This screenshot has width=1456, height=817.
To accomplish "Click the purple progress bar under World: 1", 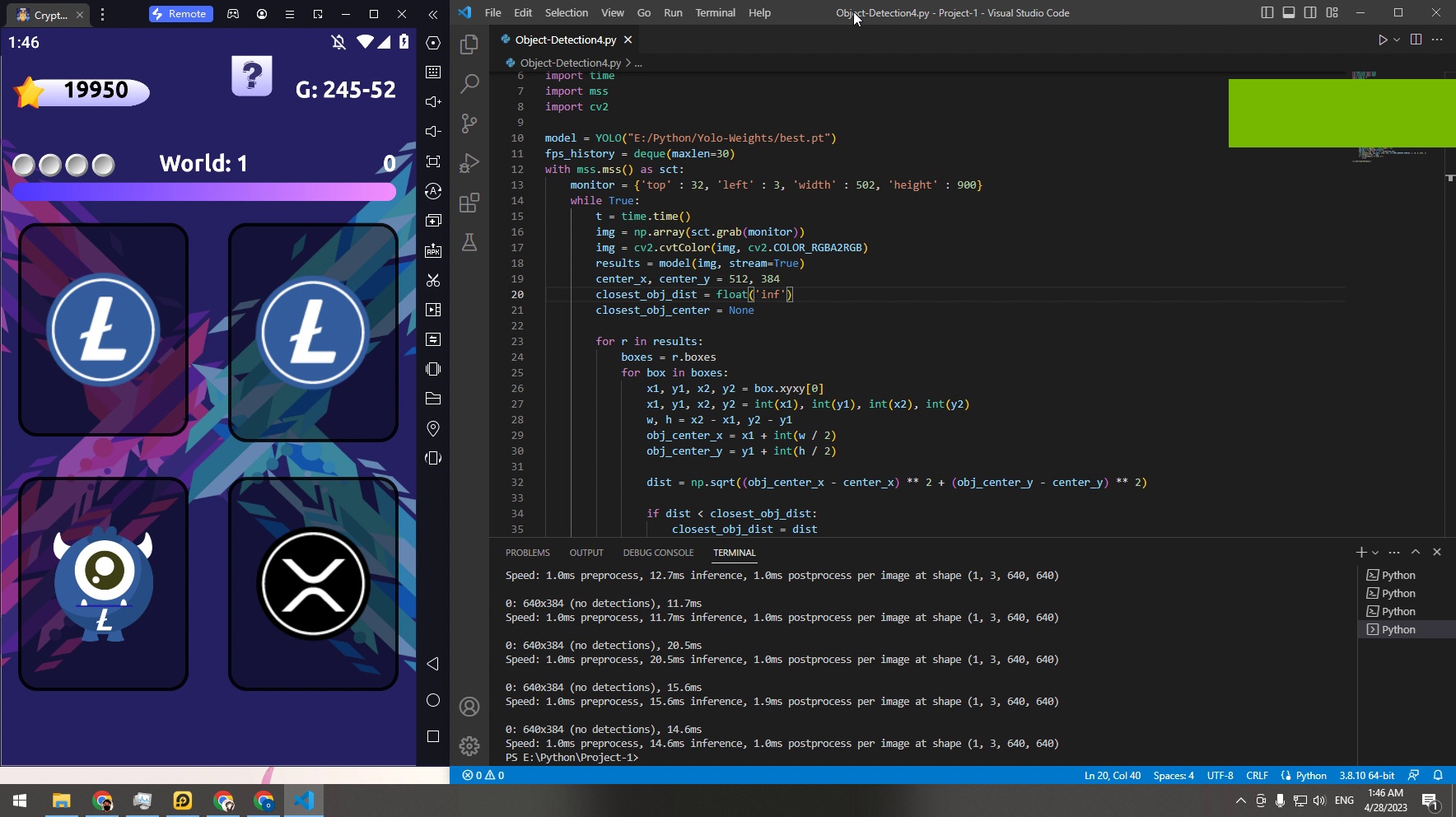I will [x=204, y=192].
